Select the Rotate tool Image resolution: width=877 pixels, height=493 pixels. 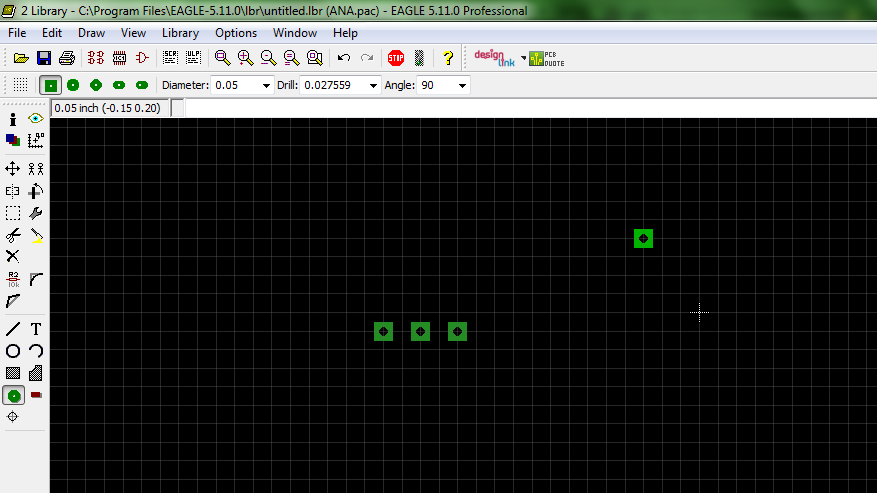click(x=36, y=191)
